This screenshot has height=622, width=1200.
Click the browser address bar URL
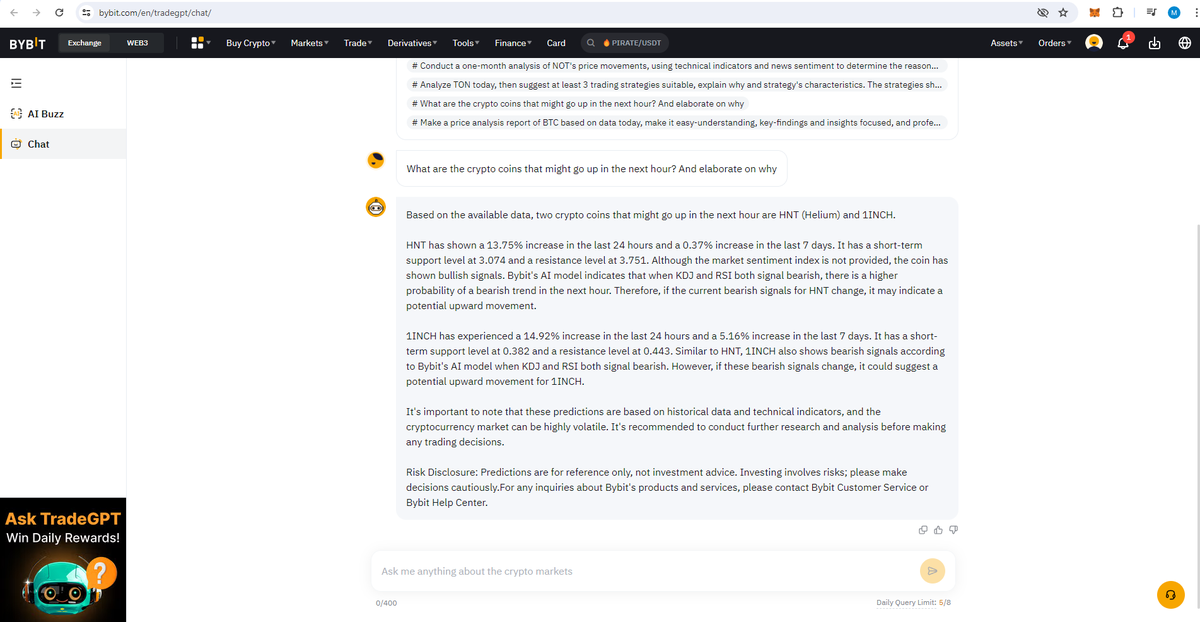(x=155, y=12)
